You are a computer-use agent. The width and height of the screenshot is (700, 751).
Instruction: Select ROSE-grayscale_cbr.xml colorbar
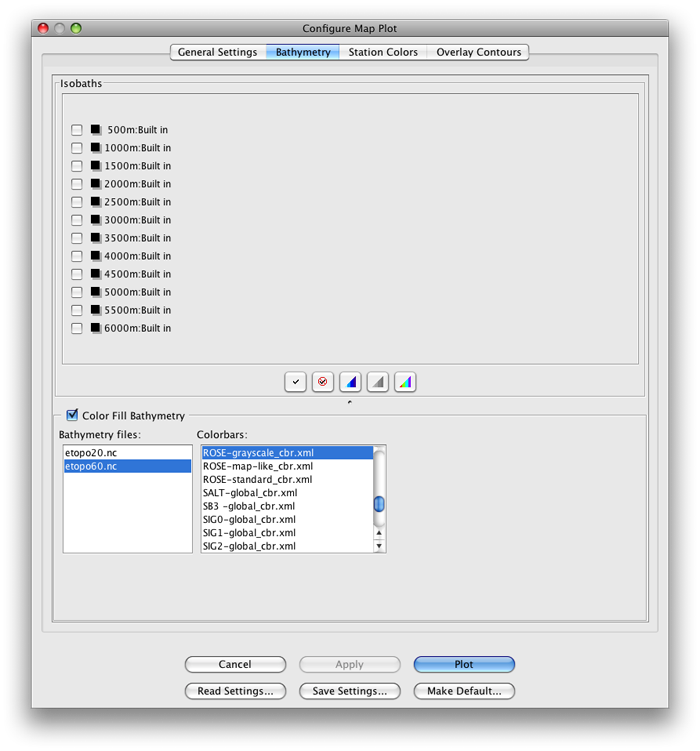coord(287,453)
